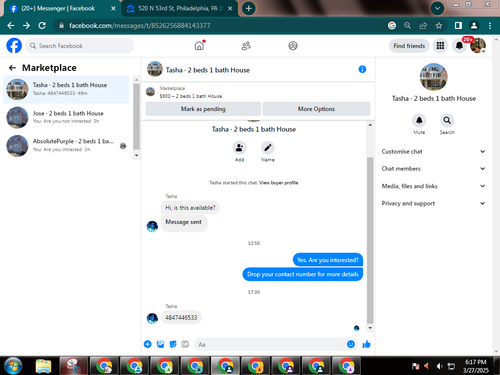Screen dimensions: 500x375
Task: Reload the page in Chrome
Action: pos(42,25)
